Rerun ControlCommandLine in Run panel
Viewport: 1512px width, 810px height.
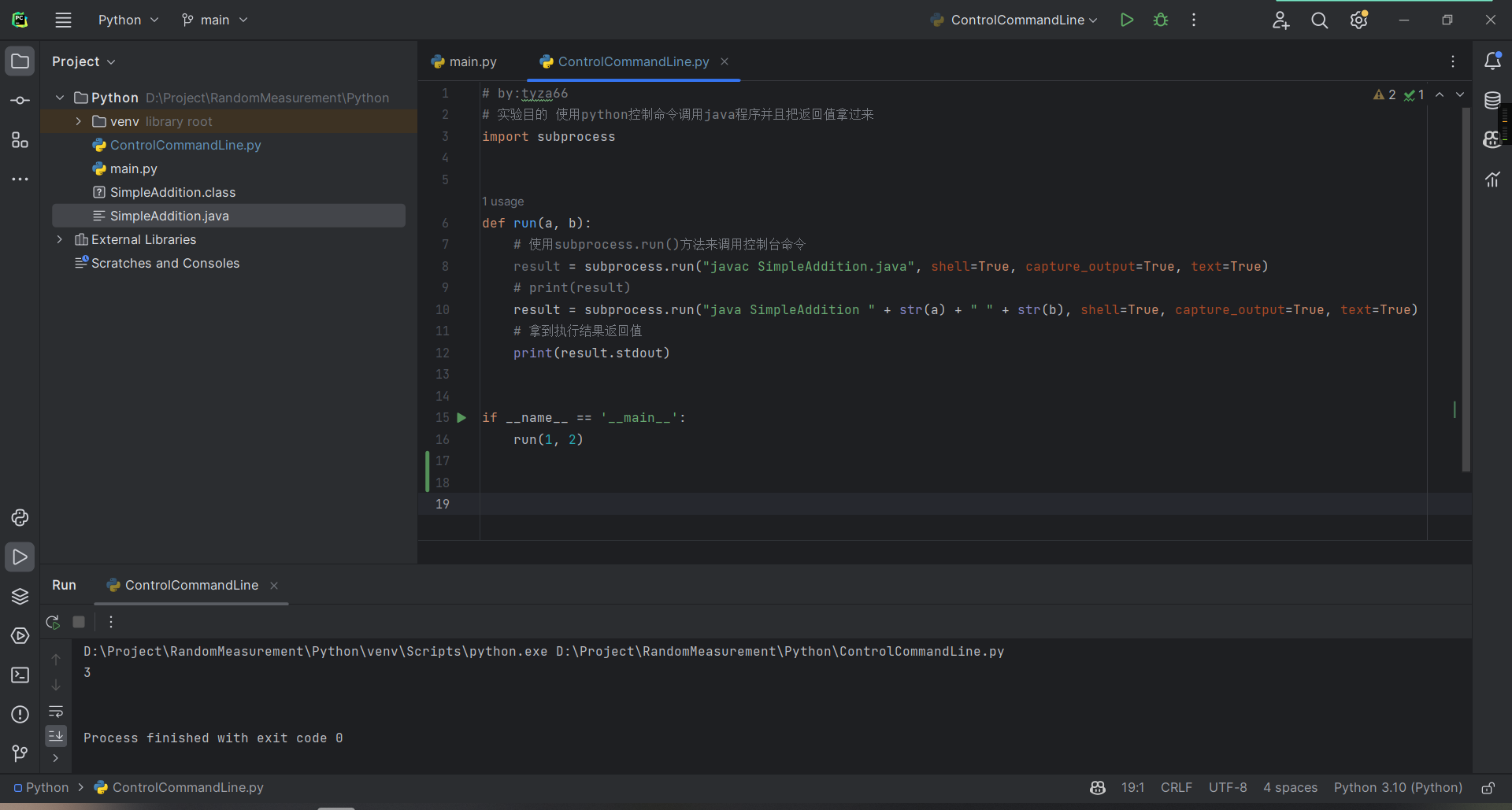tap(53, 622)
